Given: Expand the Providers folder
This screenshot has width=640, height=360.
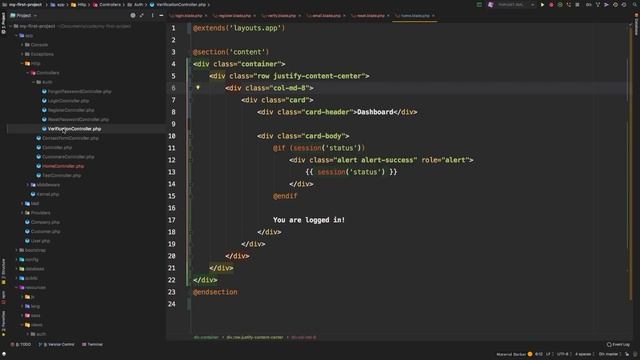Looking at the screenshot, I should (x=22, y=213).
